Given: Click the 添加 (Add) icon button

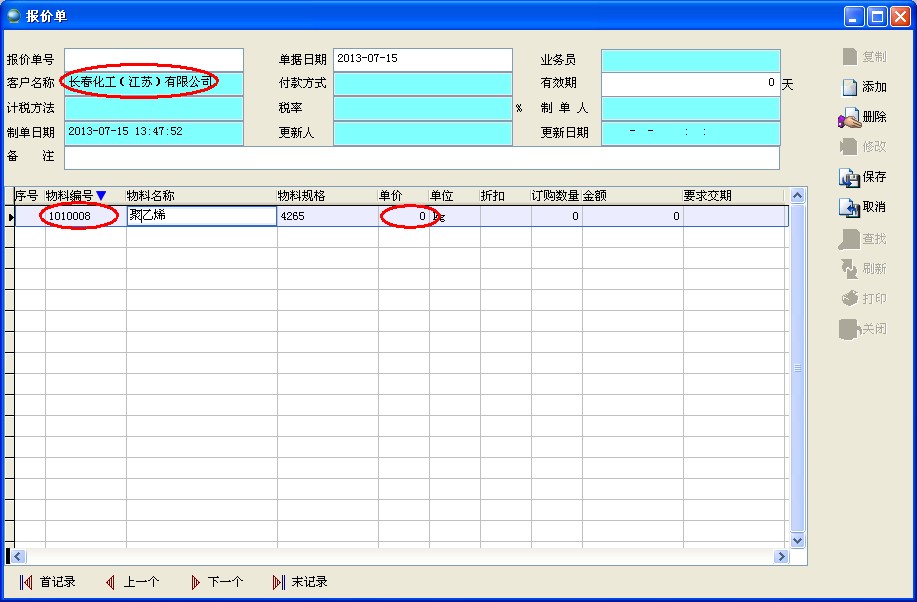Looking at the screenshot, I should pyautogui.click(x=864, y=87).
